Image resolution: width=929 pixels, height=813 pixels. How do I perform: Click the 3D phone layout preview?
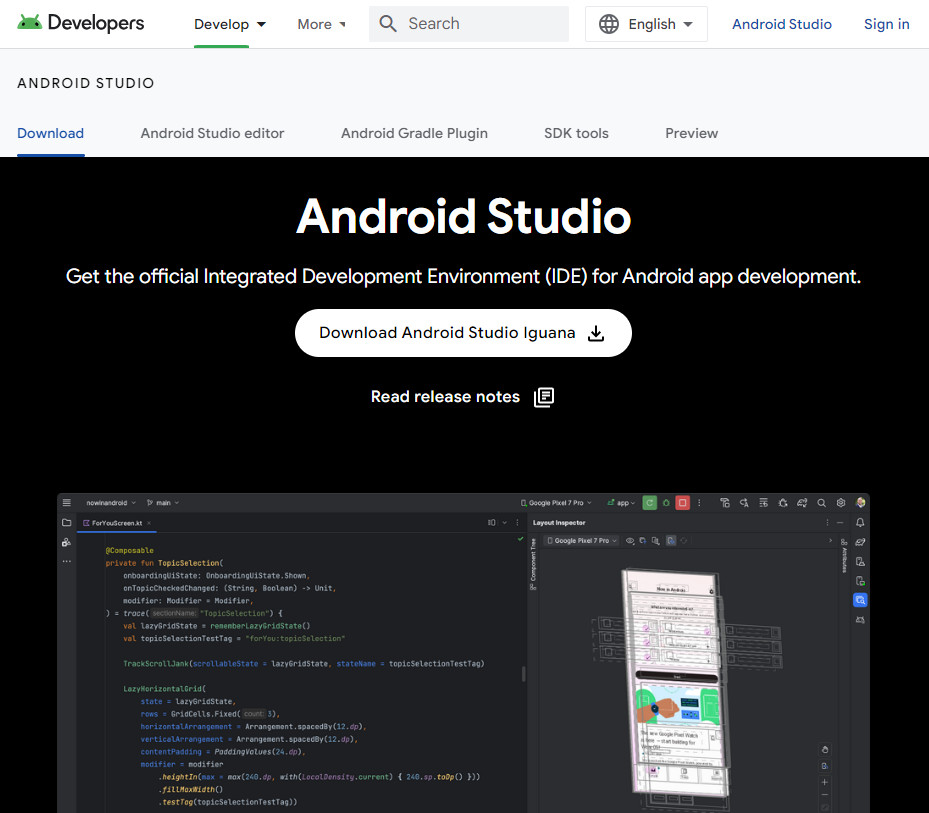point(675,683)
